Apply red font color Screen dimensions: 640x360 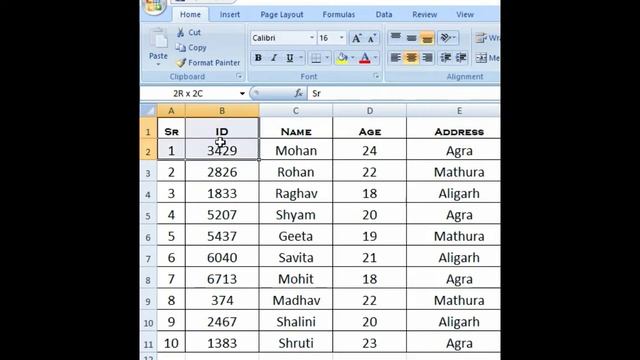coord(365,58)
